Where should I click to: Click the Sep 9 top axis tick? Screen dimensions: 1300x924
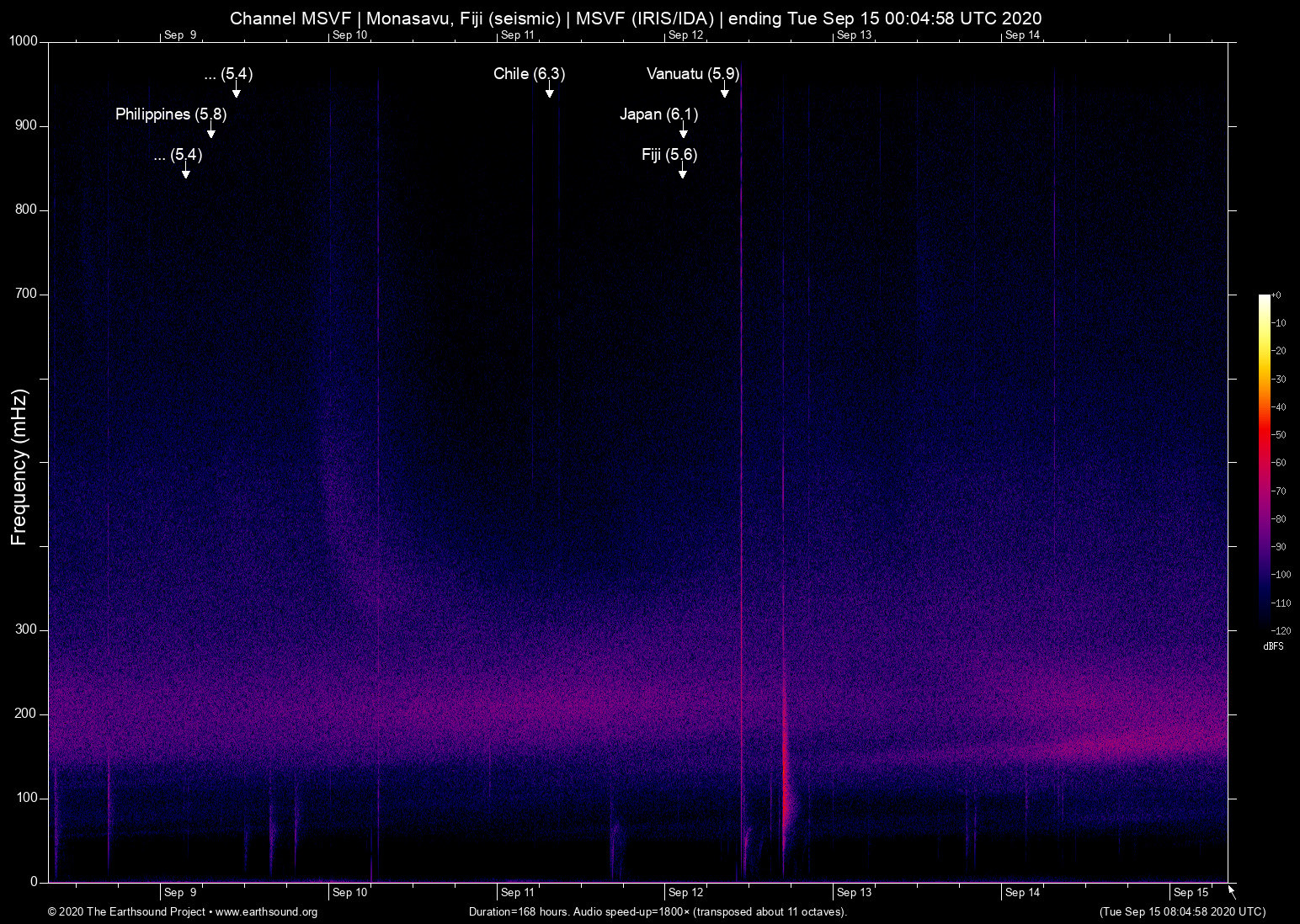click(x=181, y=35)
